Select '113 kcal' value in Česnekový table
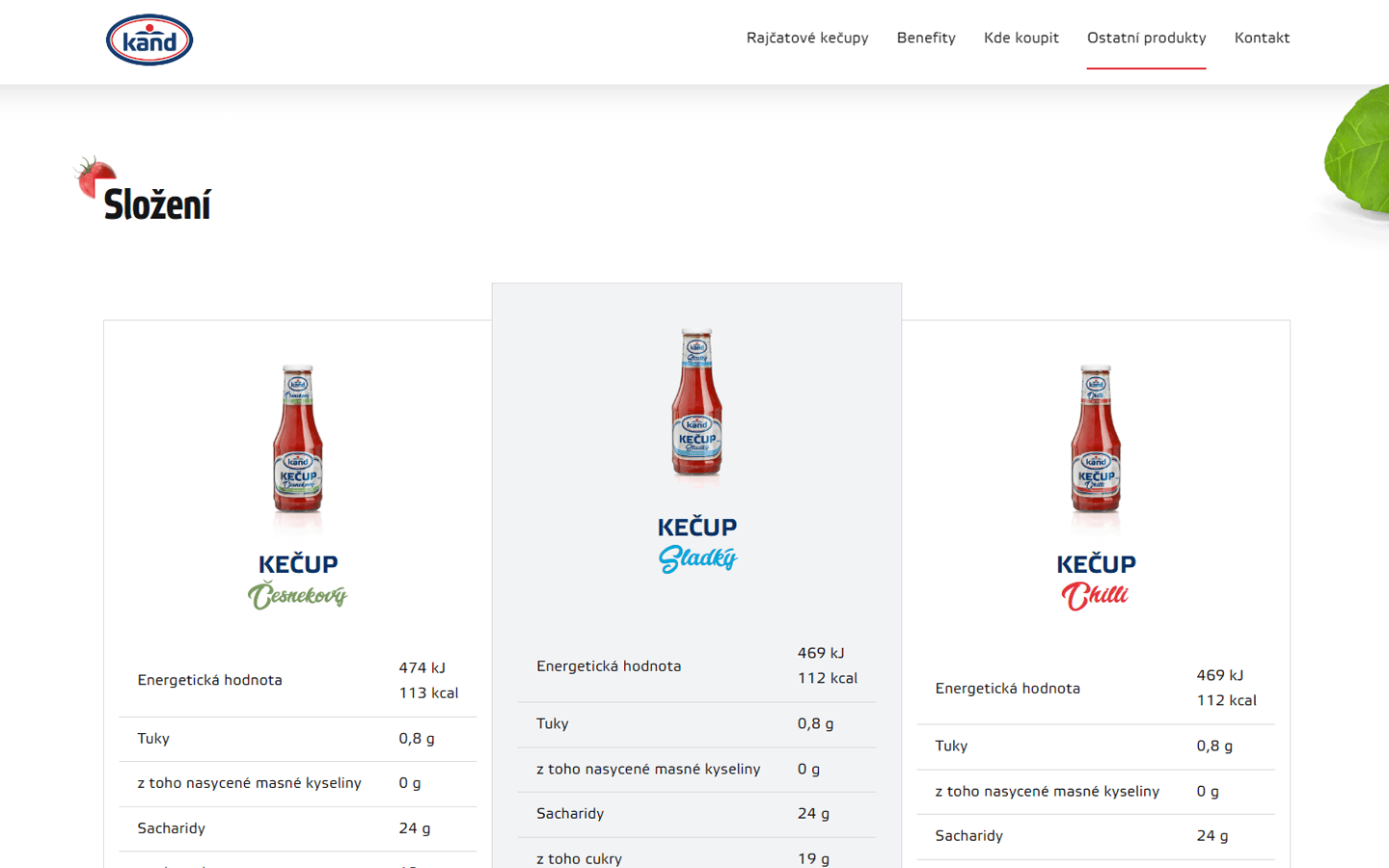Screen dimensions: 1389x868 point(428,692)
